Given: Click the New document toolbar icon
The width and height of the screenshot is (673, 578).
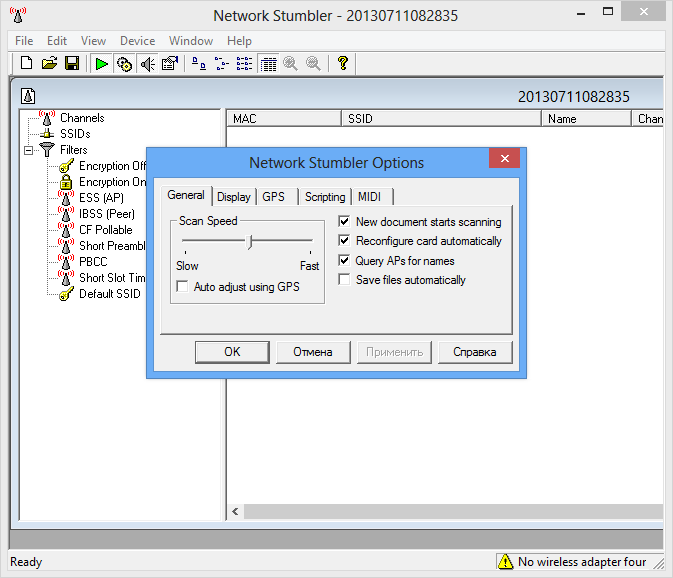Looking at the screenshot, I should [x=27, y=64].
